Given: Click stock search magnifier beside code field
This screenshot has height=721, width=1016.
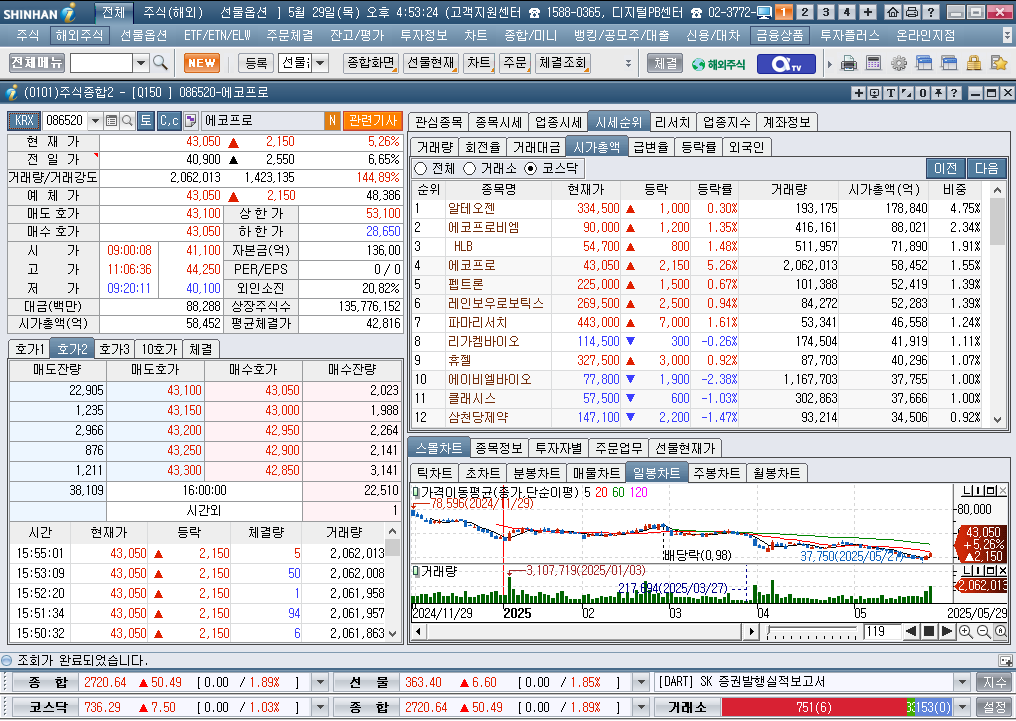Looking at the screenshot, I should click(x=128, y=120).
